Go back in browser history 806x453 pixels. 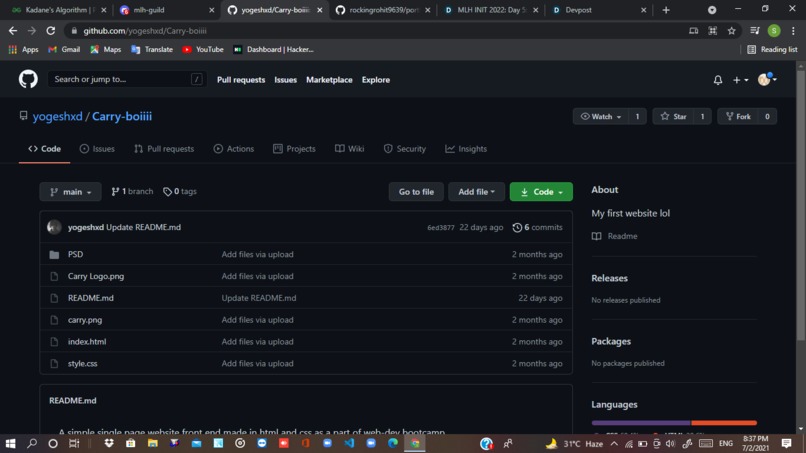[x=13, y=31]
